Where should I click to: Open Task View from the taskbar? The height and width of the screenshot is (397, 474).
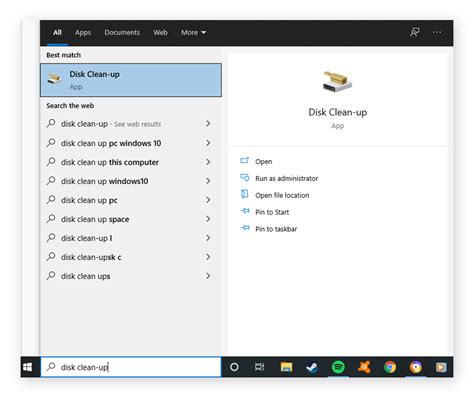(260, 367)
